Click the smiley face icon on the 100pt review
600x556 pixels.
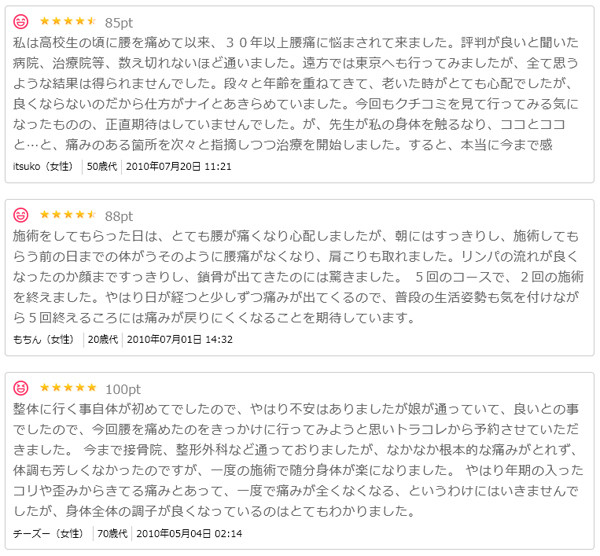(x=21, y=388)
